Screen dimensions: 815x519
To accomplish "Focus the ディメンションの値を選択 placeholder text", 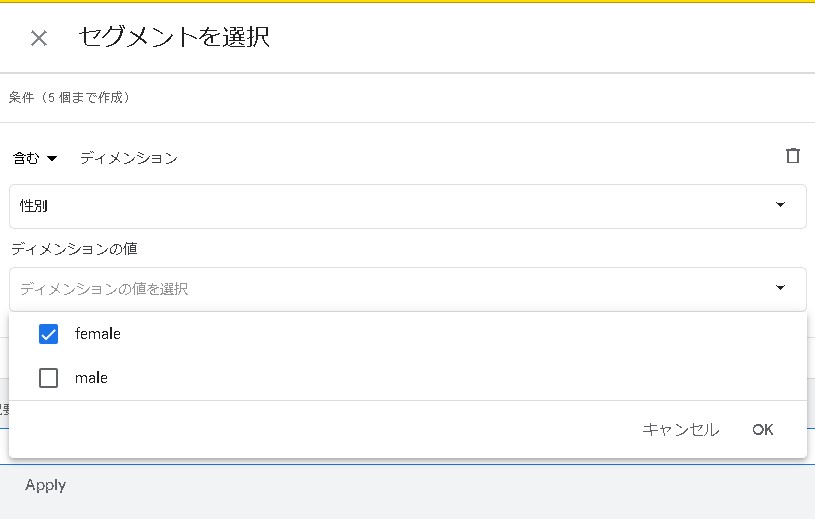I will pyautogui.click(x=104, y=289).
